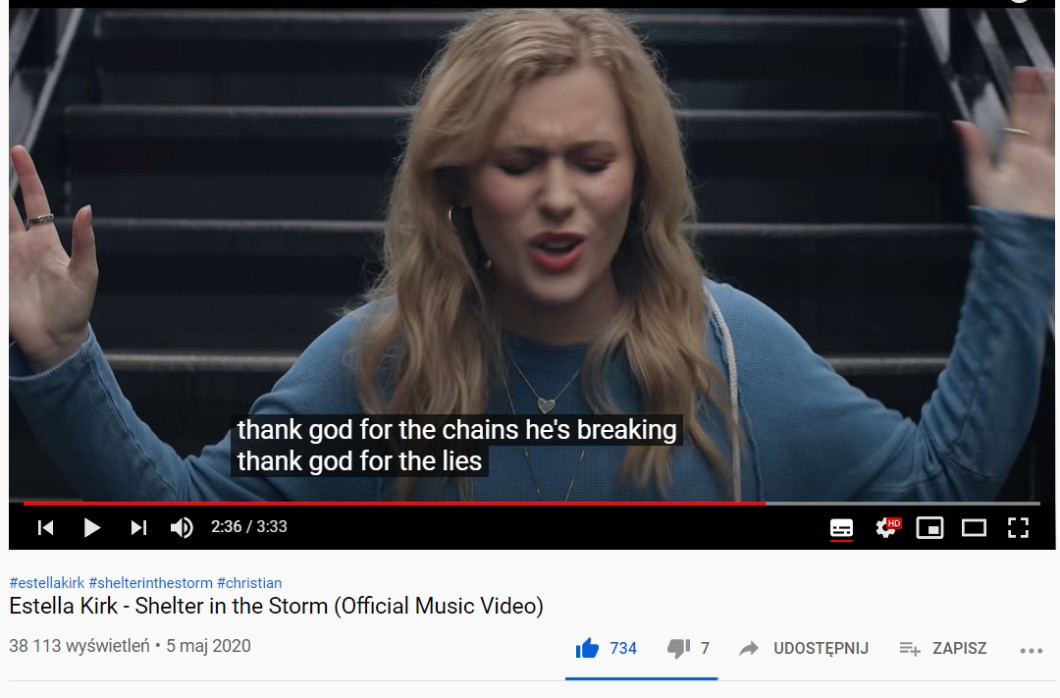Open the three-dot more actions menu
This screenshot has height=698, width=1060.
1031,651
